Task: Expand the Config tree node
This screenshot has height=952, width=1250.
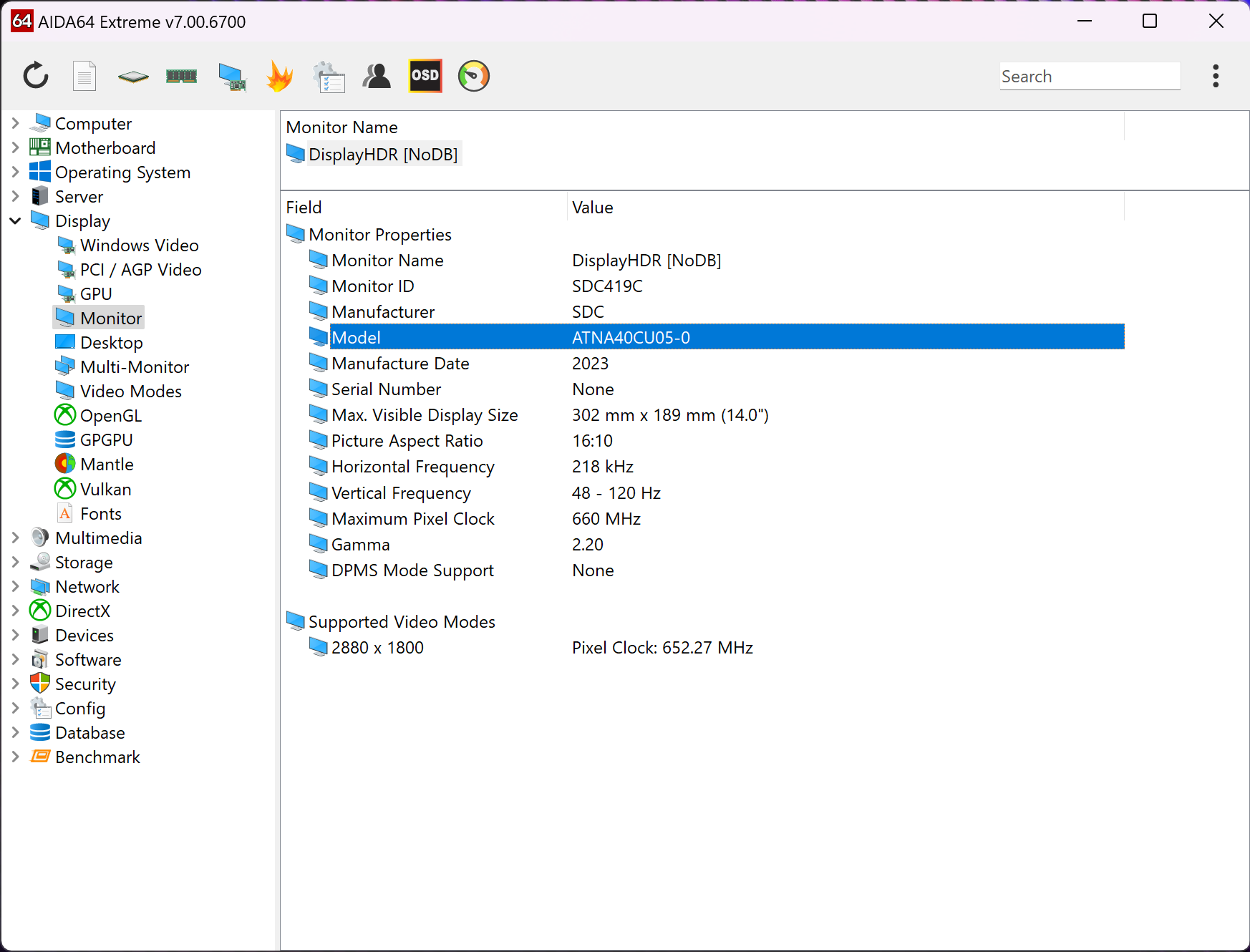Action: coord(15,708)
